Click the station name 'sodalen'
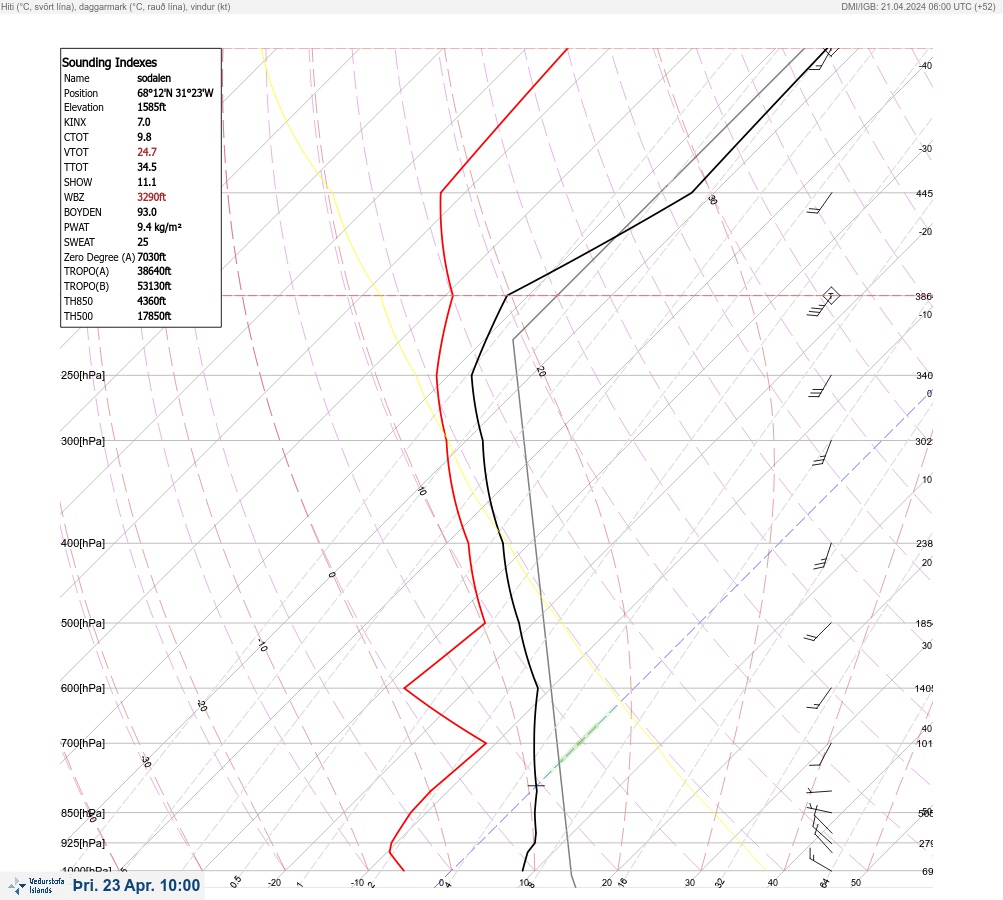 (154, 78)
